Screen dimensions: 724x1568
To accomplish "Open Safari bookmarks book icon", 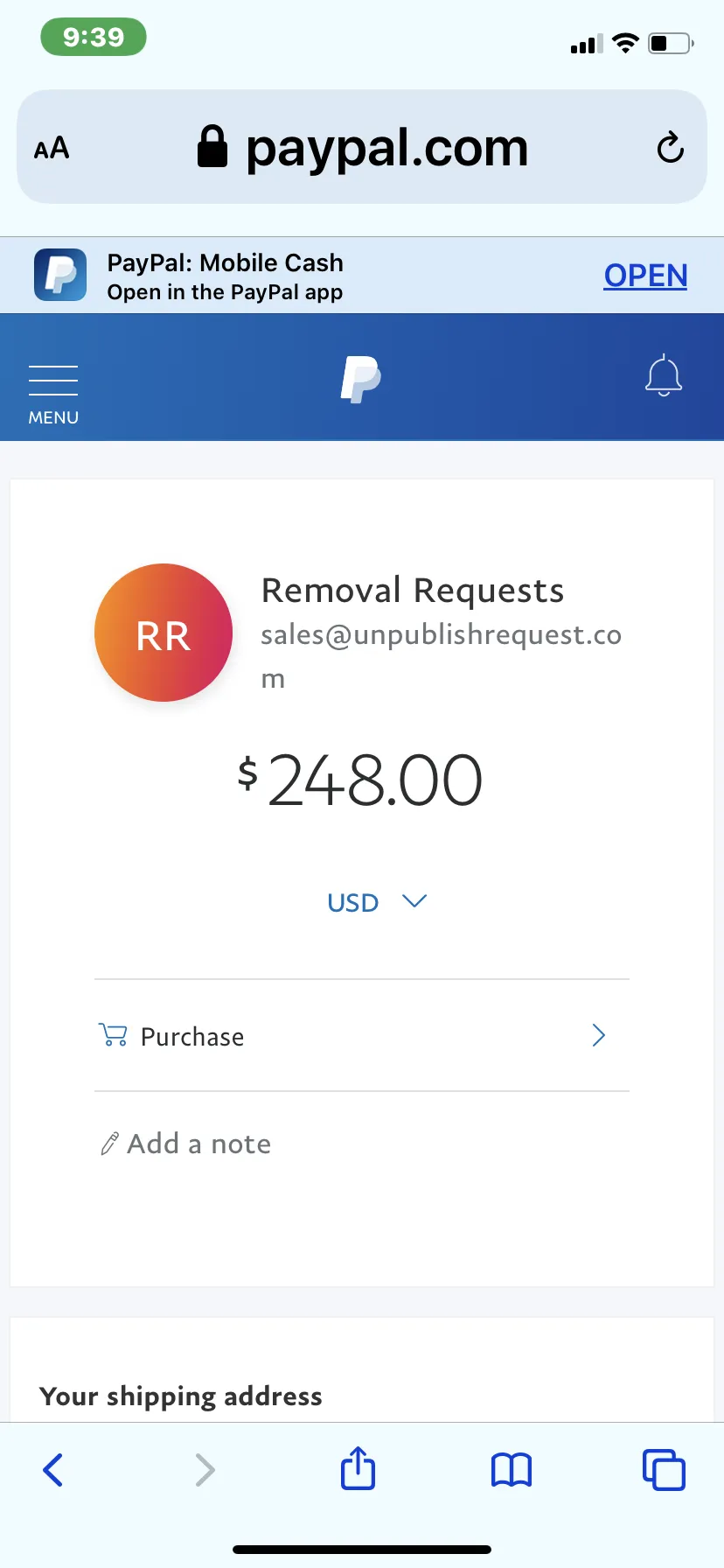I will pyautogui.click(x=512, y=1470).
